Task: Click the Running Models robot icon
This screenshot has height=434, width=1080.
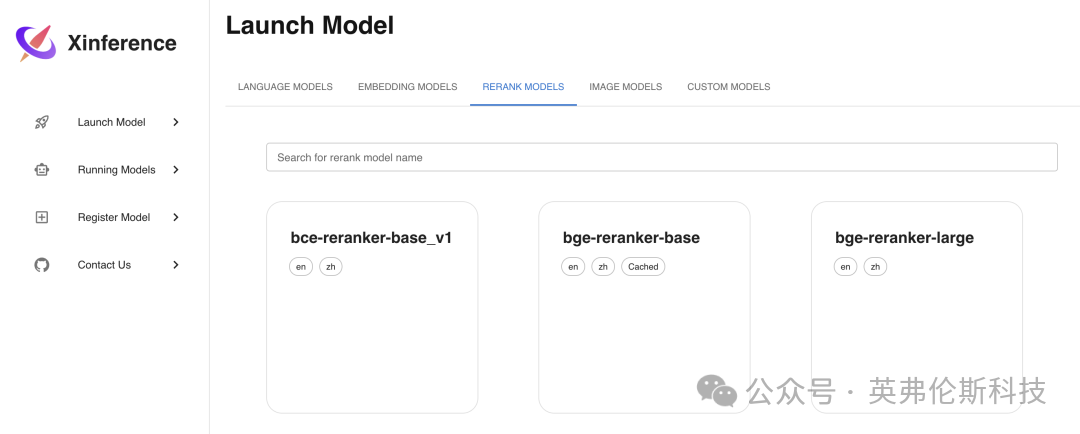Action: tap(42, 169)
